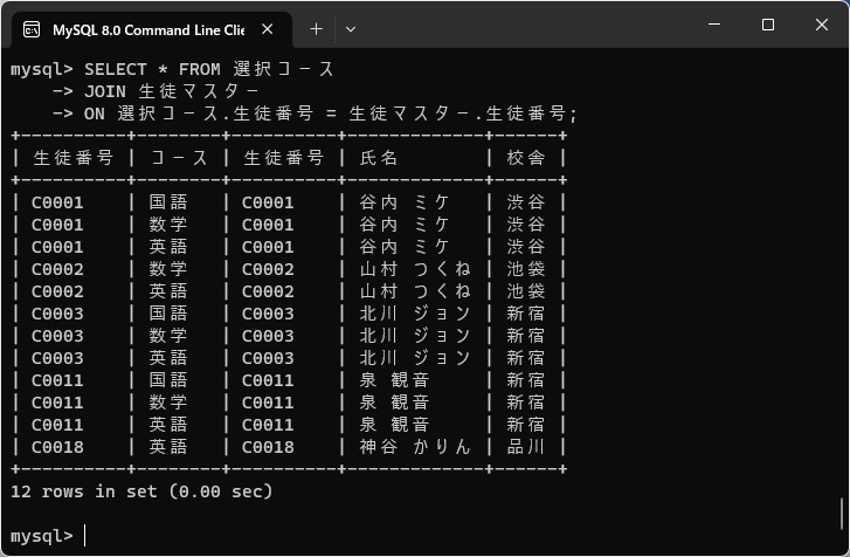The width and height of the screenshot is (850, 558).
Task: Click the terminal icon on the MySQL tab
Action: click(x=31, y=30)
